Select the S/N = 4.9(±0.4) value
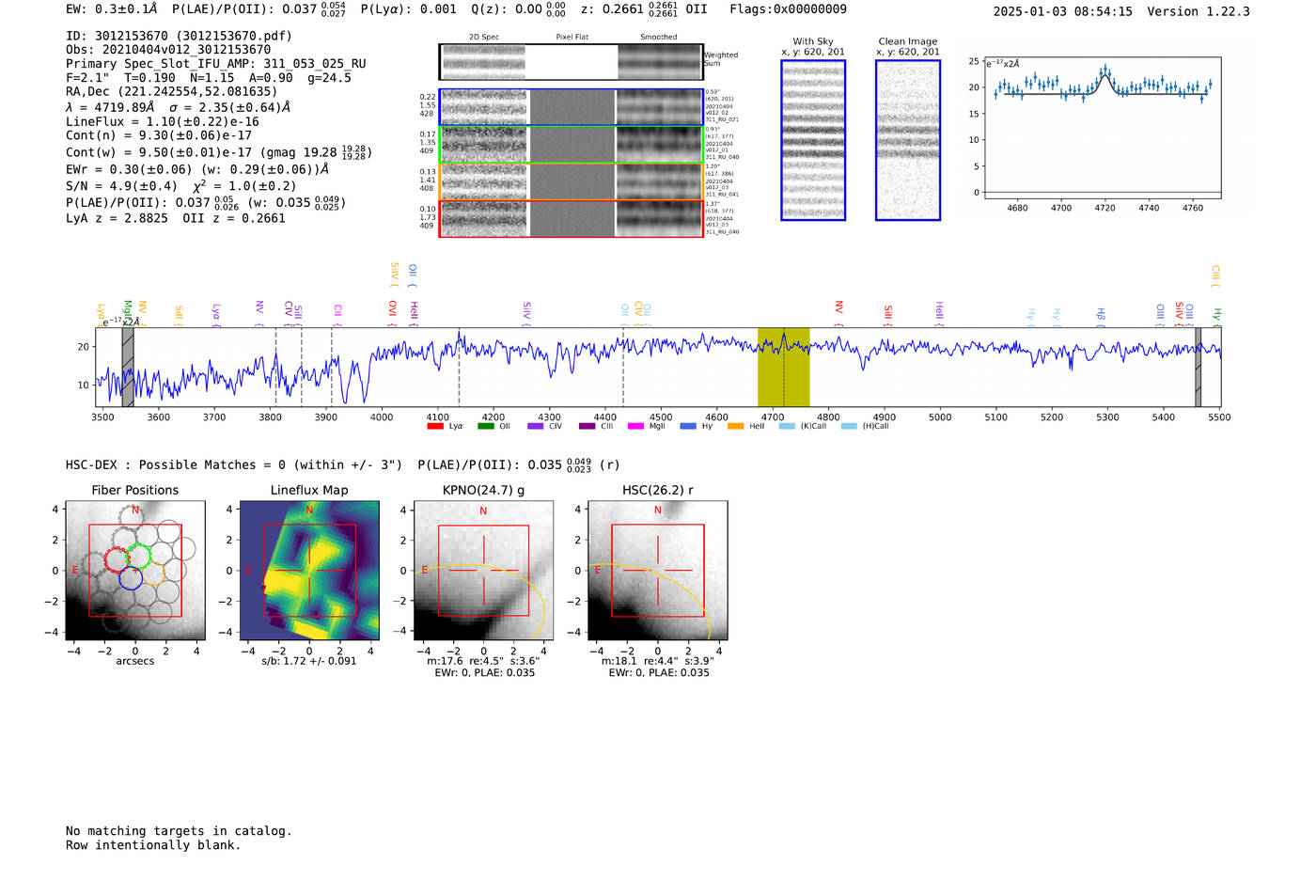This screenshot has height=896, width=1316. pyautogui.click(x=121, y=186)
